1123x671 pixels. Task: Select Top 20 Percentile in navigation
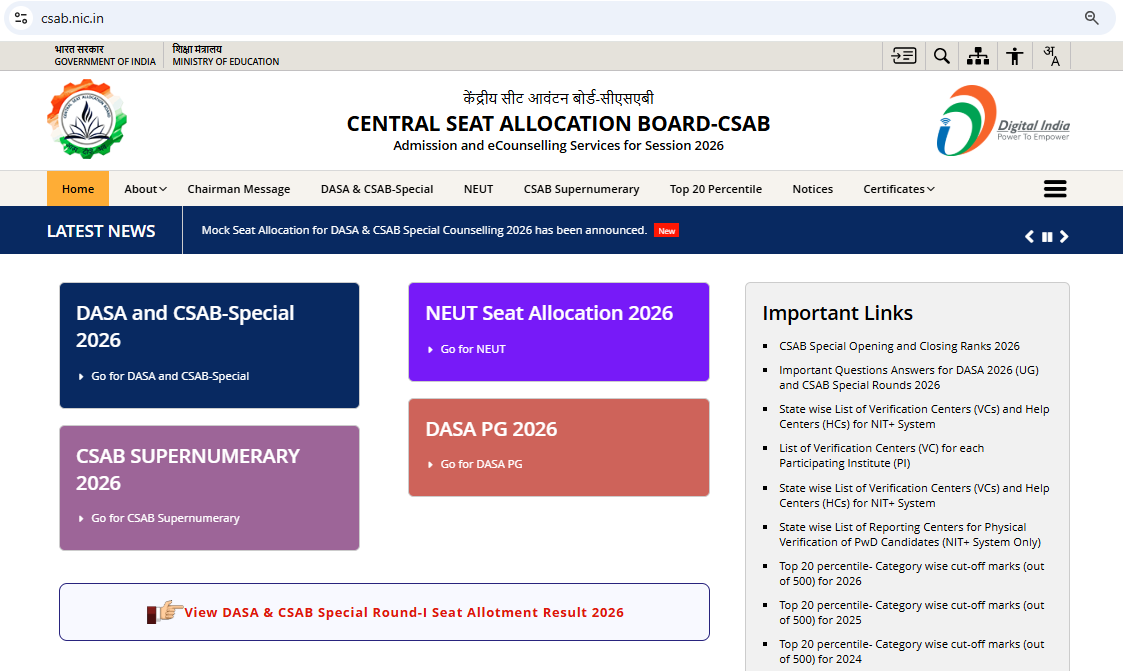pyautogui.click(x=715, y=189)
